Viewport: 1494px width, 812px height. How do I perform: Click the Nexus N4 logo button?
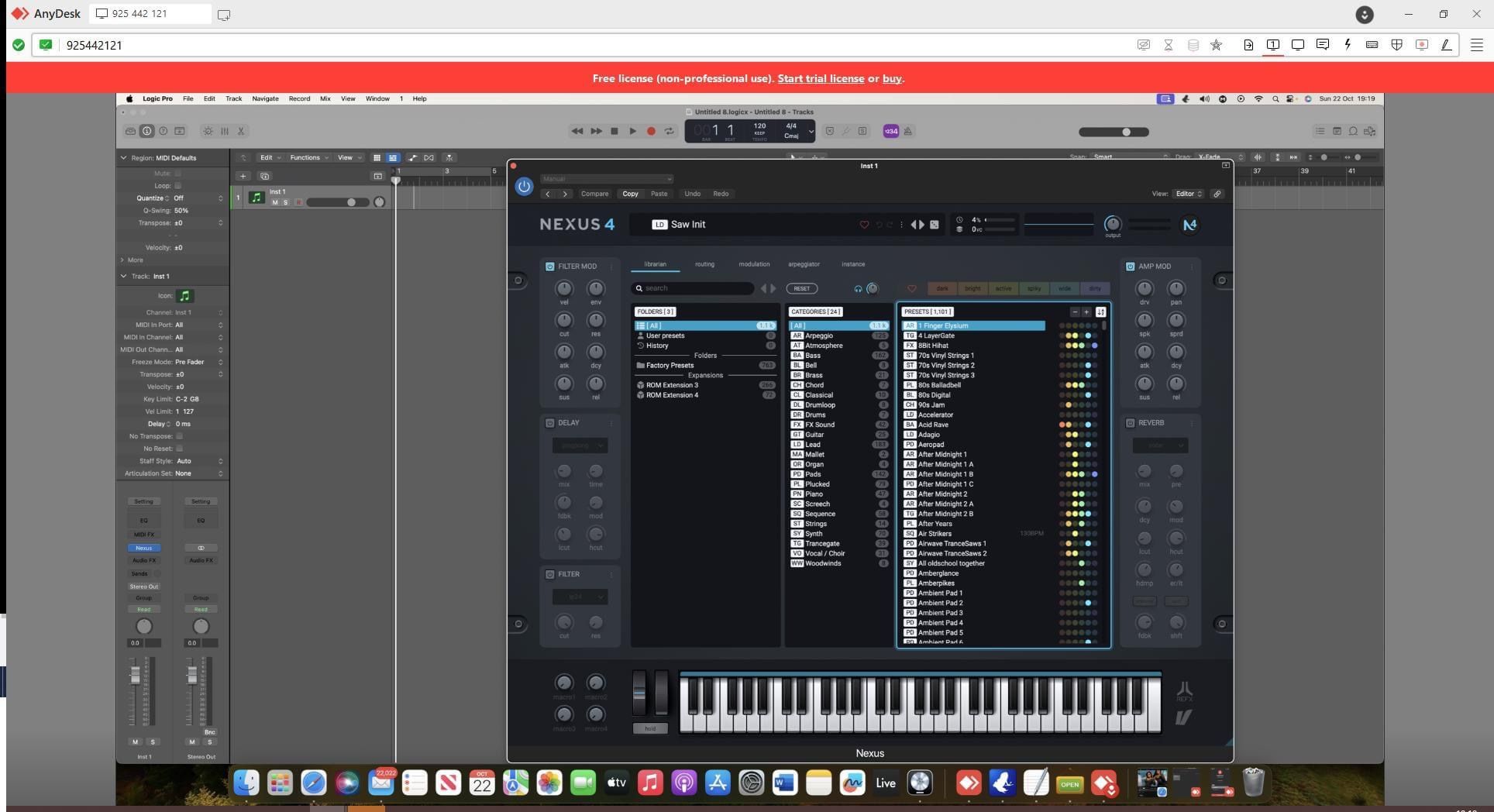1189,225
